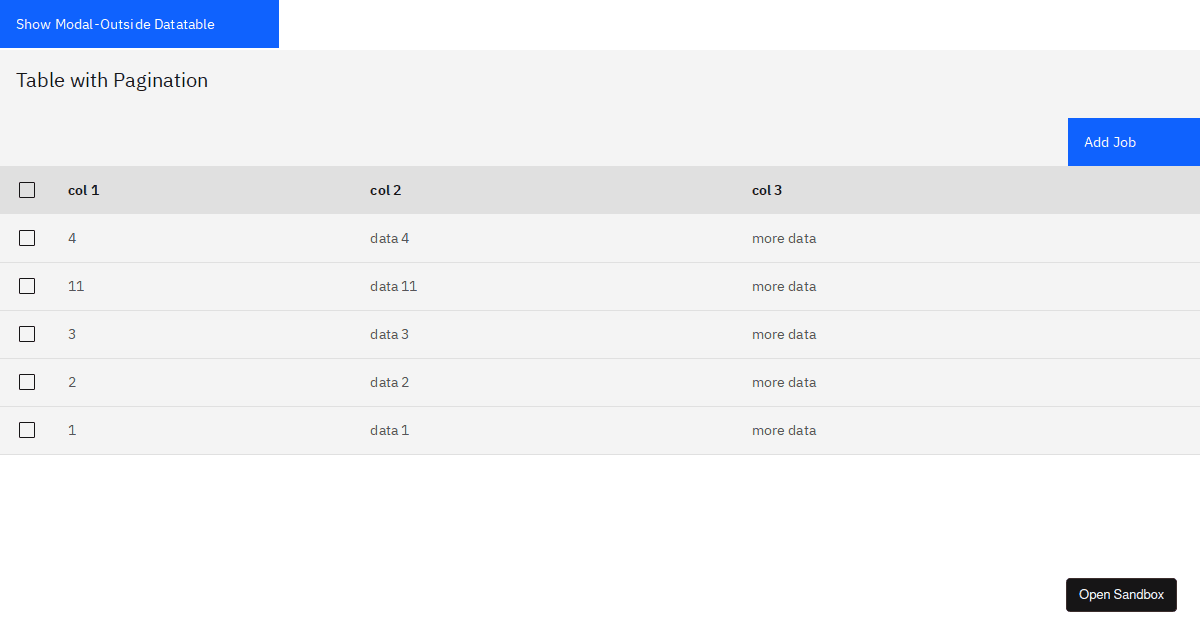Mark the checkbox for row 1
This screenshot has height=630, width=1200.
[x=27, y=430]
